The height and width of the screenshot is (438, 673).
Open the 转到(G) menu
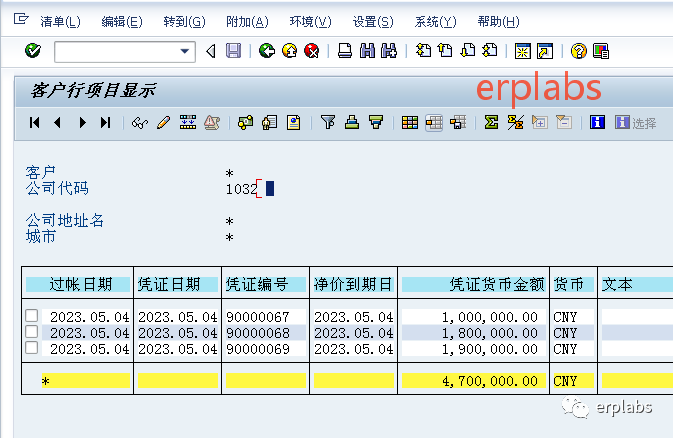185,21
